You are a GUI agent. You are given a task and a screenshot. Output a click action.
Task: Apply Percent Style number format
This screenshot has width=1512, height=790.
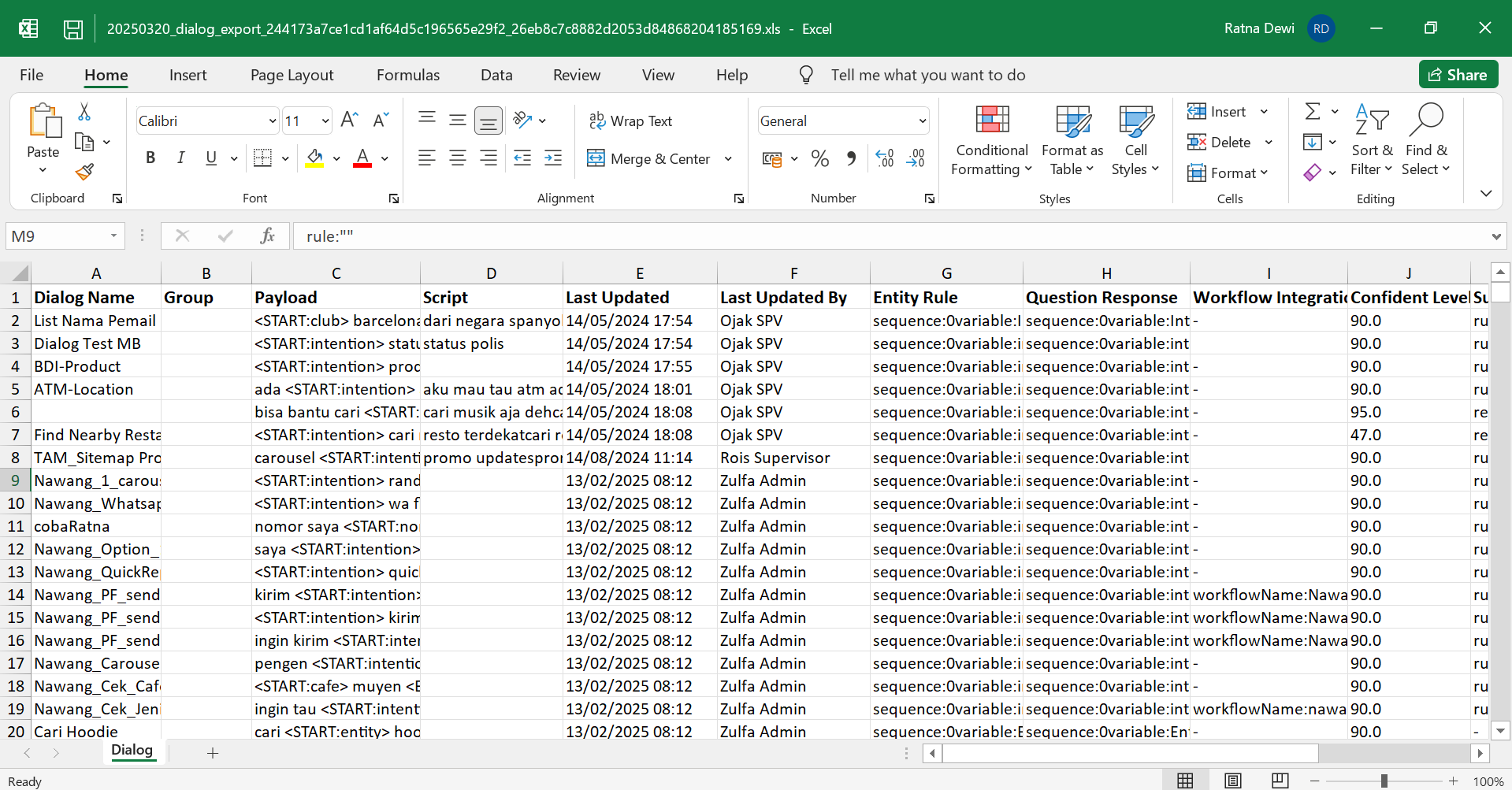tap(819, 158)
